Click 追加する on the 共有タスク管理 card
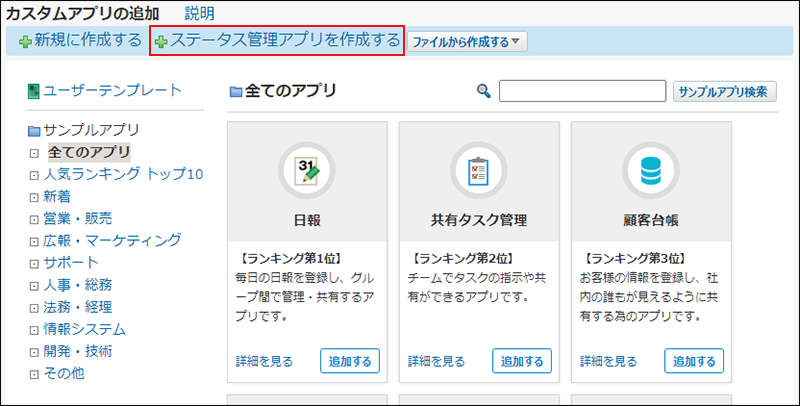The image size is (800, 406). click(522, 361)
